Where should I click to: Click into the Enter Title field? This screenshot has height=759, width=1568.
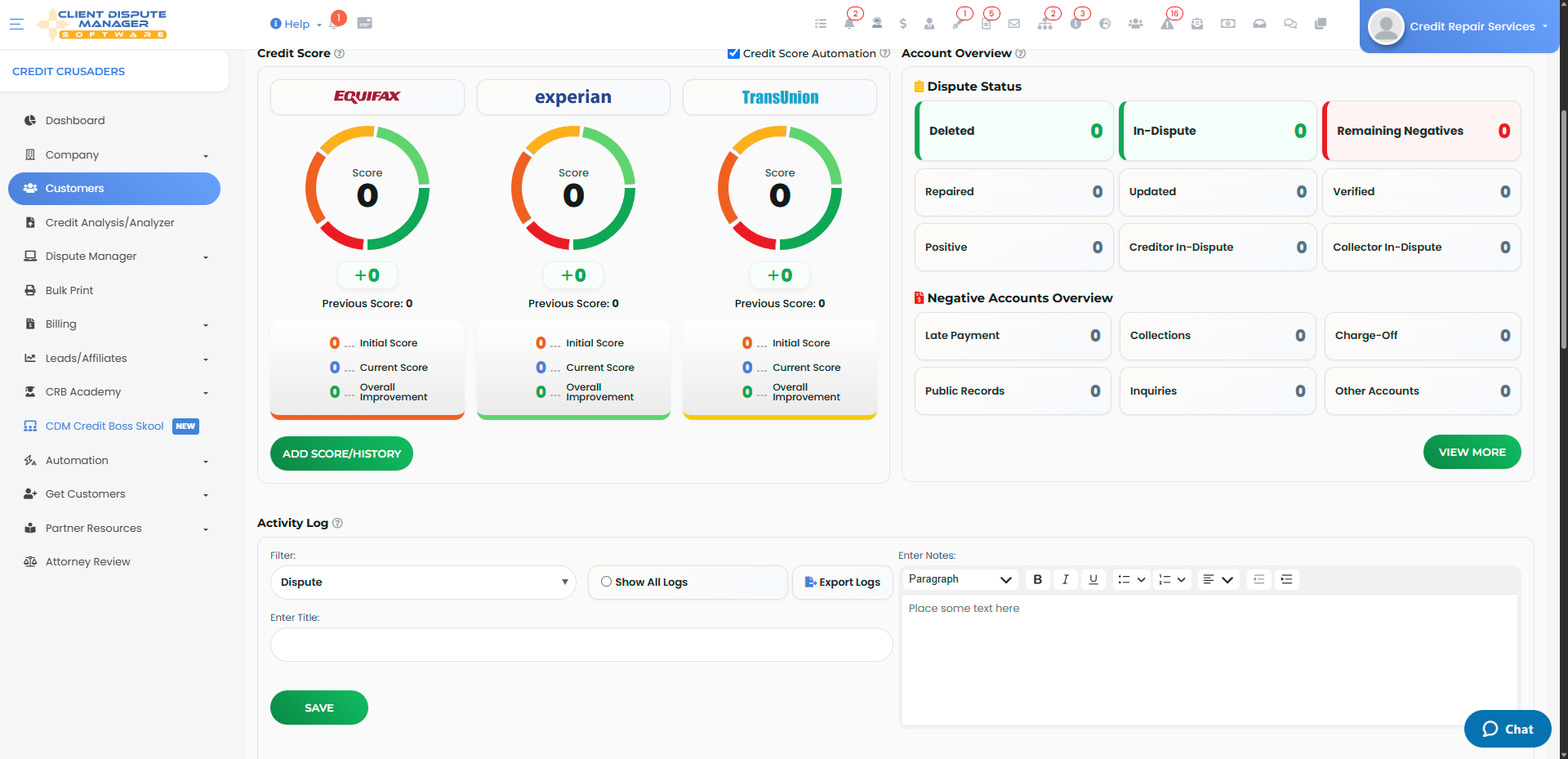coord(581,645)
